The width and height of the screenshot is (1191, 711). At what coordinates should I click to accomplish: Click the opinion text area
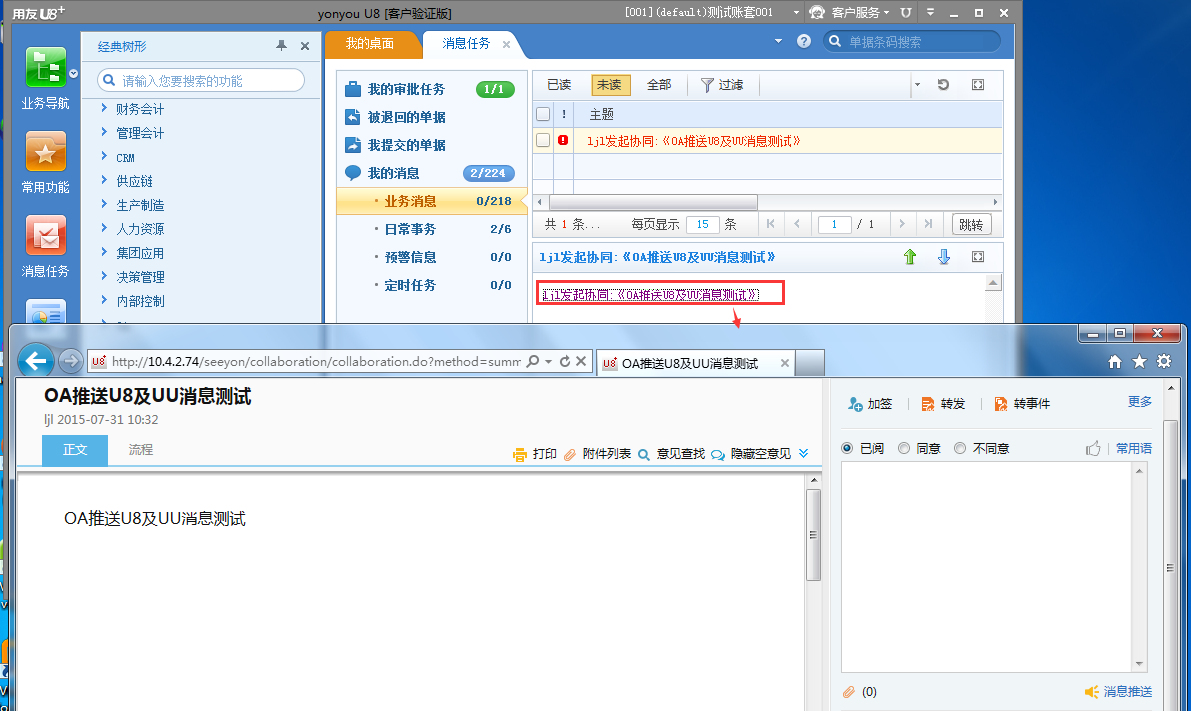tap(987, 567)
